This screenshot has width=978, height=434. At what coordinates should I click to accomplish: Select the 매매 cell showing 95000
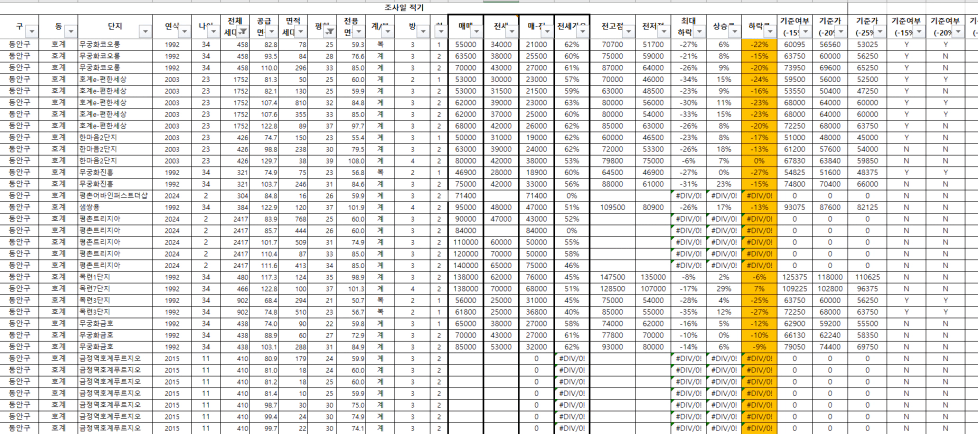(465, 207)
